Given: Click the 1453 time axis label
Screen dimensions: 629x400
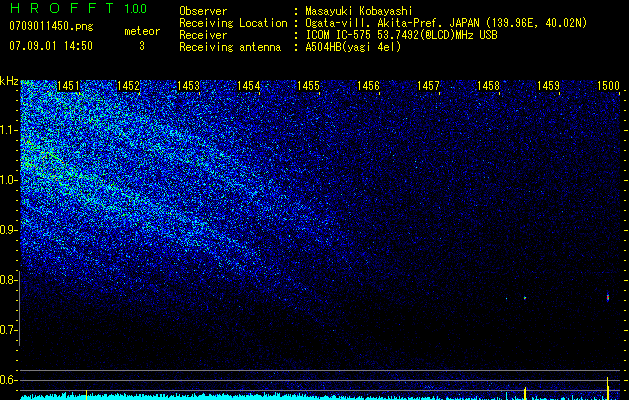Looking at the screenshot, I should [188, 86].
